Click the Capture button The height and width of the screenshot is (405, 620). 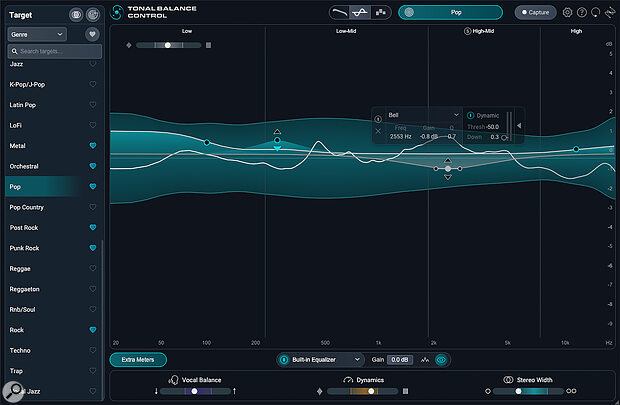click(535, 13)
